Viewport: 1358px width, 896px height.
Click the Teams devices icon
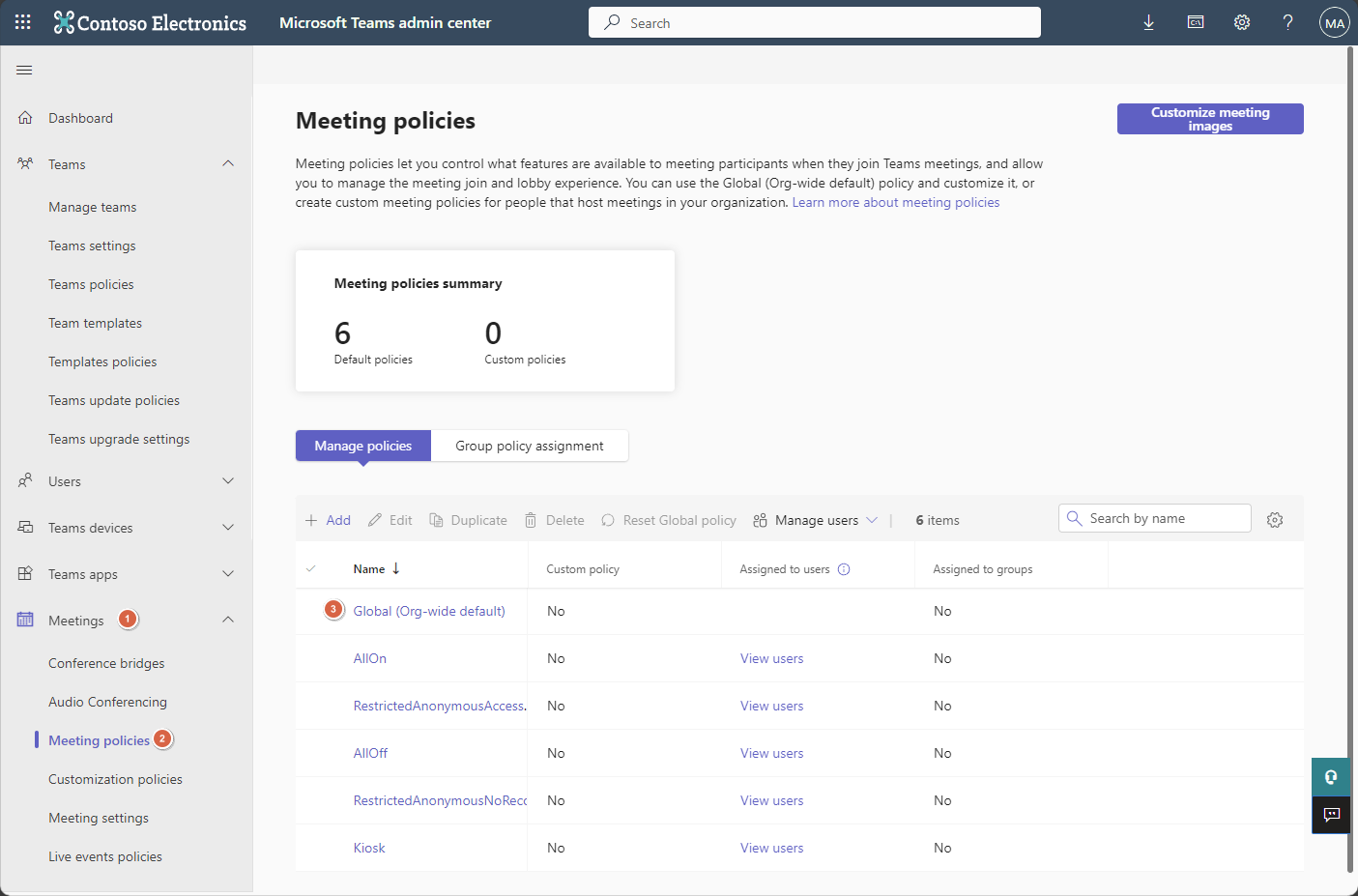[x=25, y=528]
